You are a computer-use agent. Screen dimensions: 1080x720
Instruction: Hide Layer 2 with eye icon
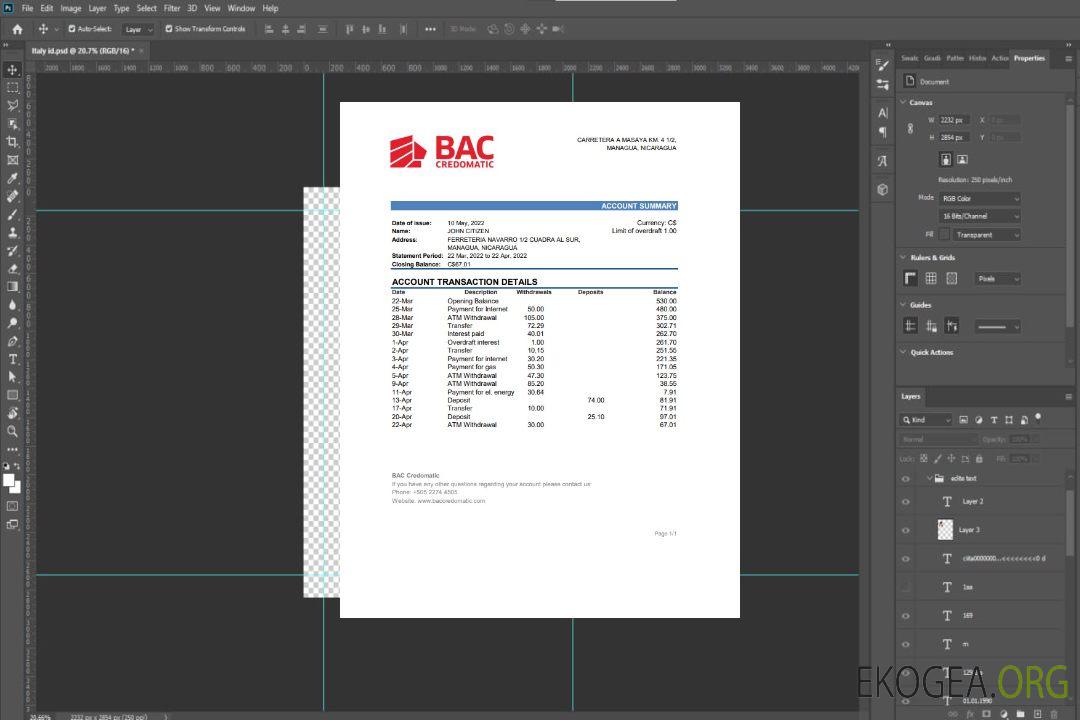pyautogui.click(x=906, y=502)
